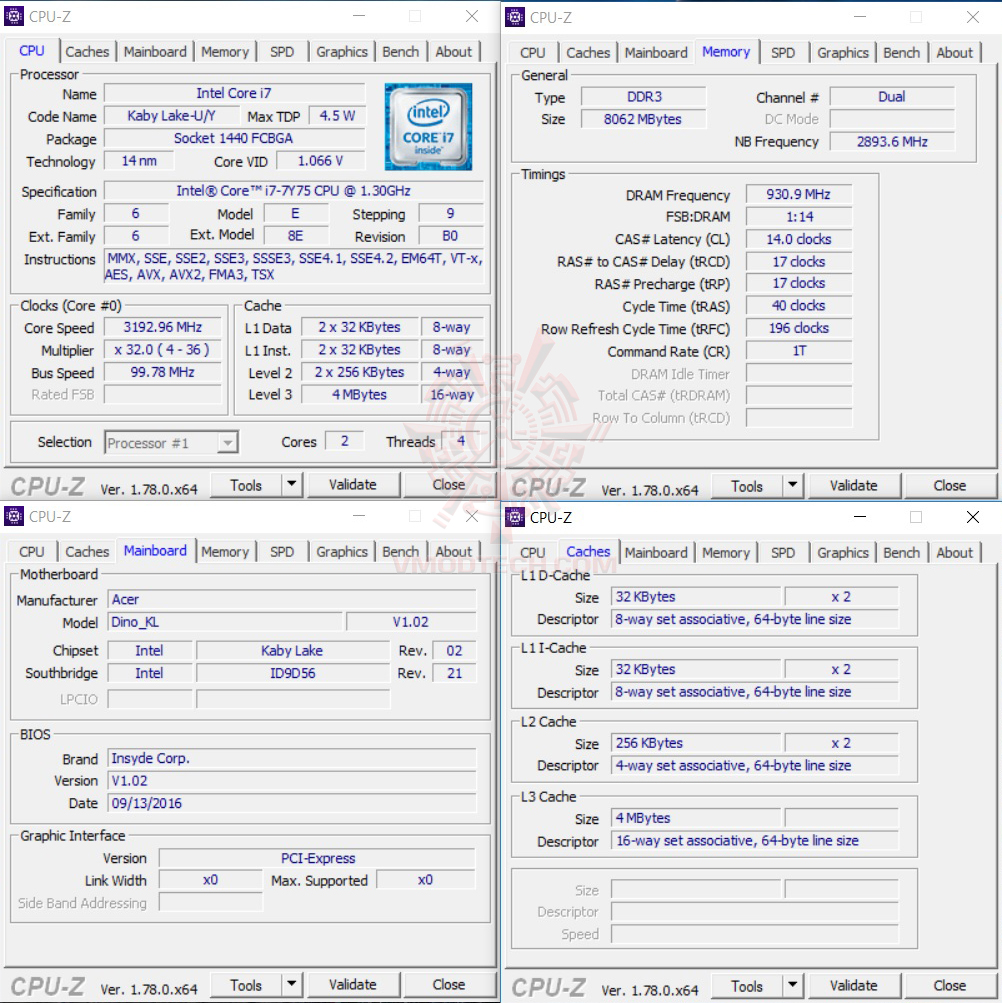This screenshot has height=1003, width=1002.
Task: Click Tools button in Memory tab window
Action: (x=747, y=486)
